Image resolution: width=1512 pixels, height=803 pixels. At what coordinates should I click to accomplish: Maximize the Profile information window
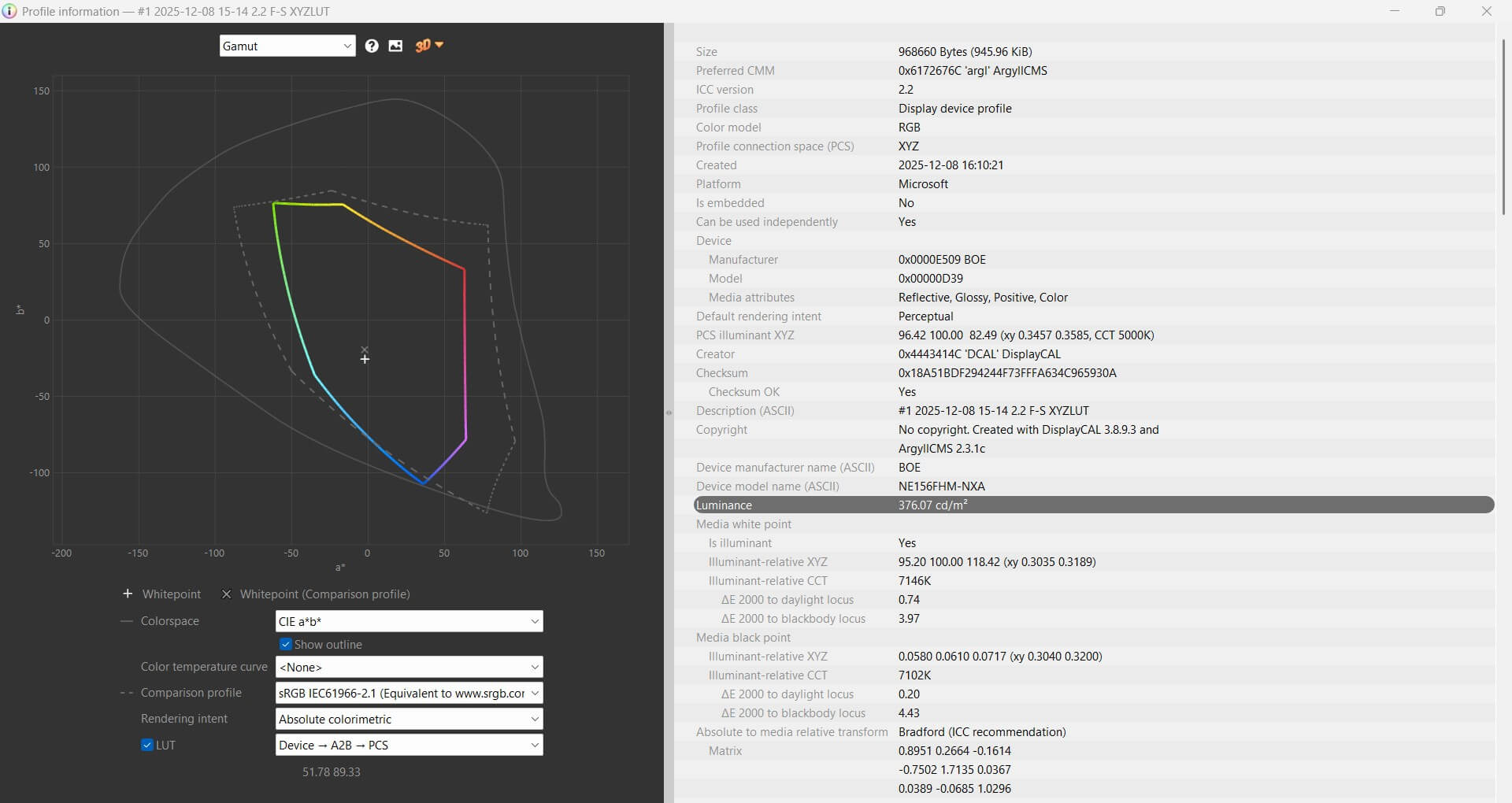(x=1440, y=11)
